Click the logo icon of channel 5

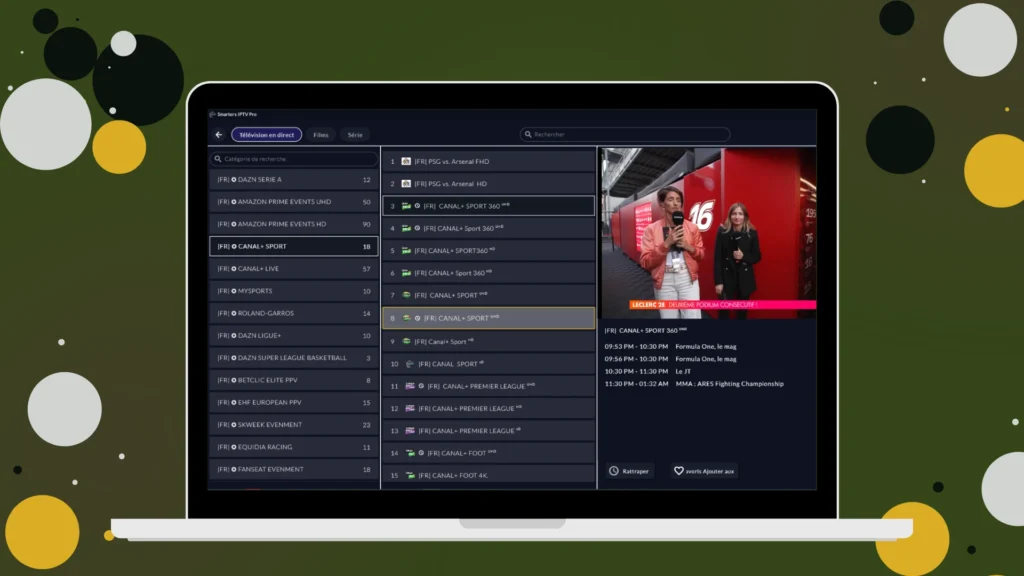click(406, 250)
